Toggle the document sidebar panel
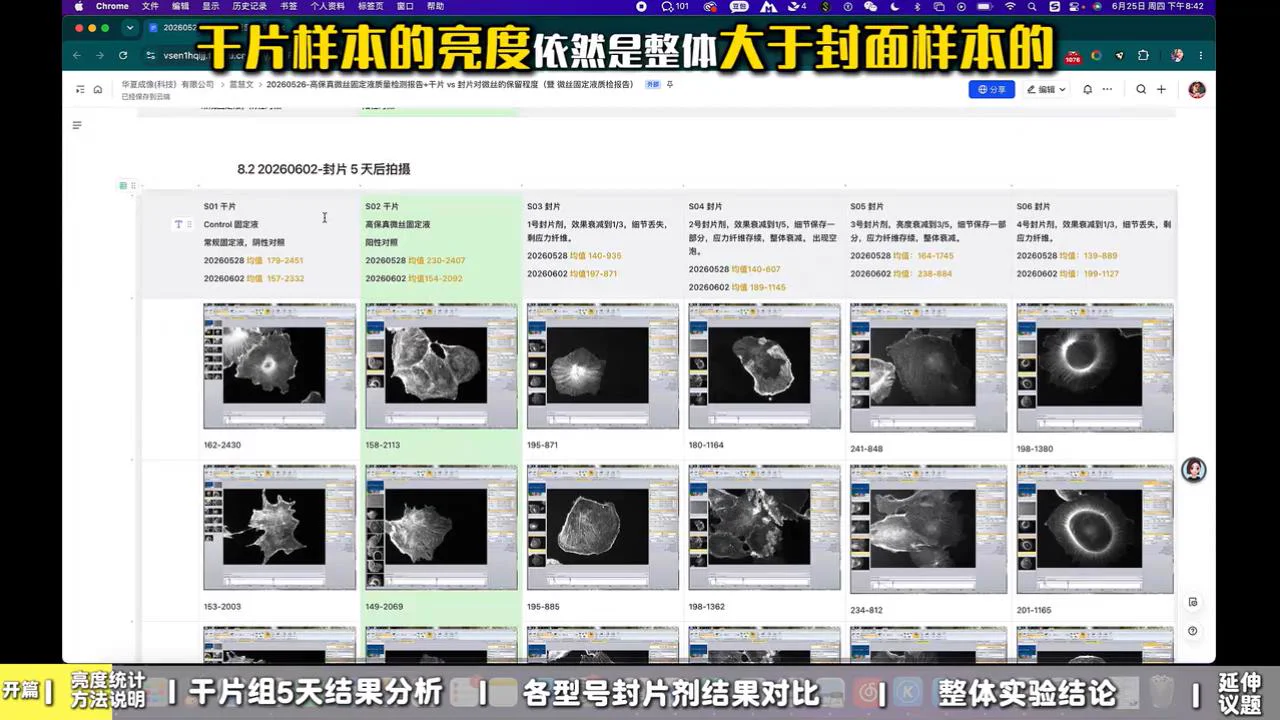This screenshot has height=720, width=1280. click(80, 89)
